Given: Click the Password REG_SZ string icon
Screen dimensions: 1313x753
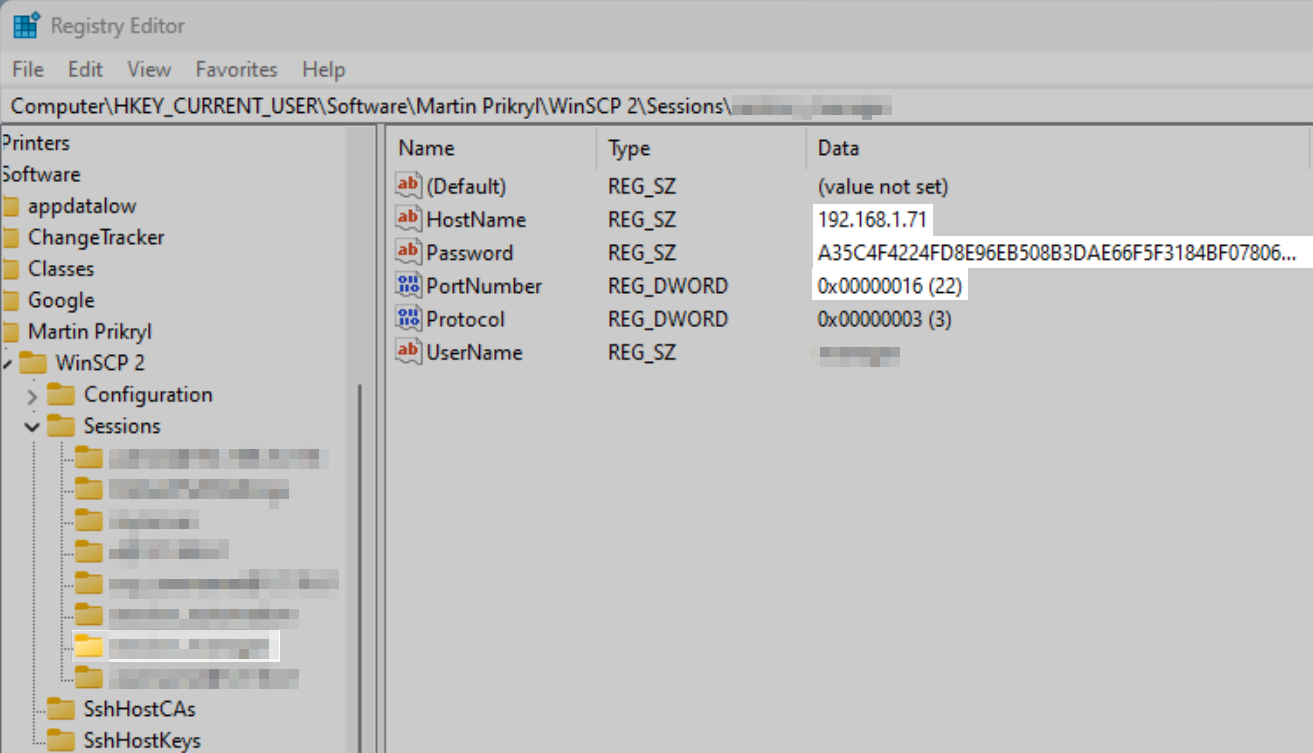Looking at the screenshot, I should pyautogui.click(x=408, y=252).
